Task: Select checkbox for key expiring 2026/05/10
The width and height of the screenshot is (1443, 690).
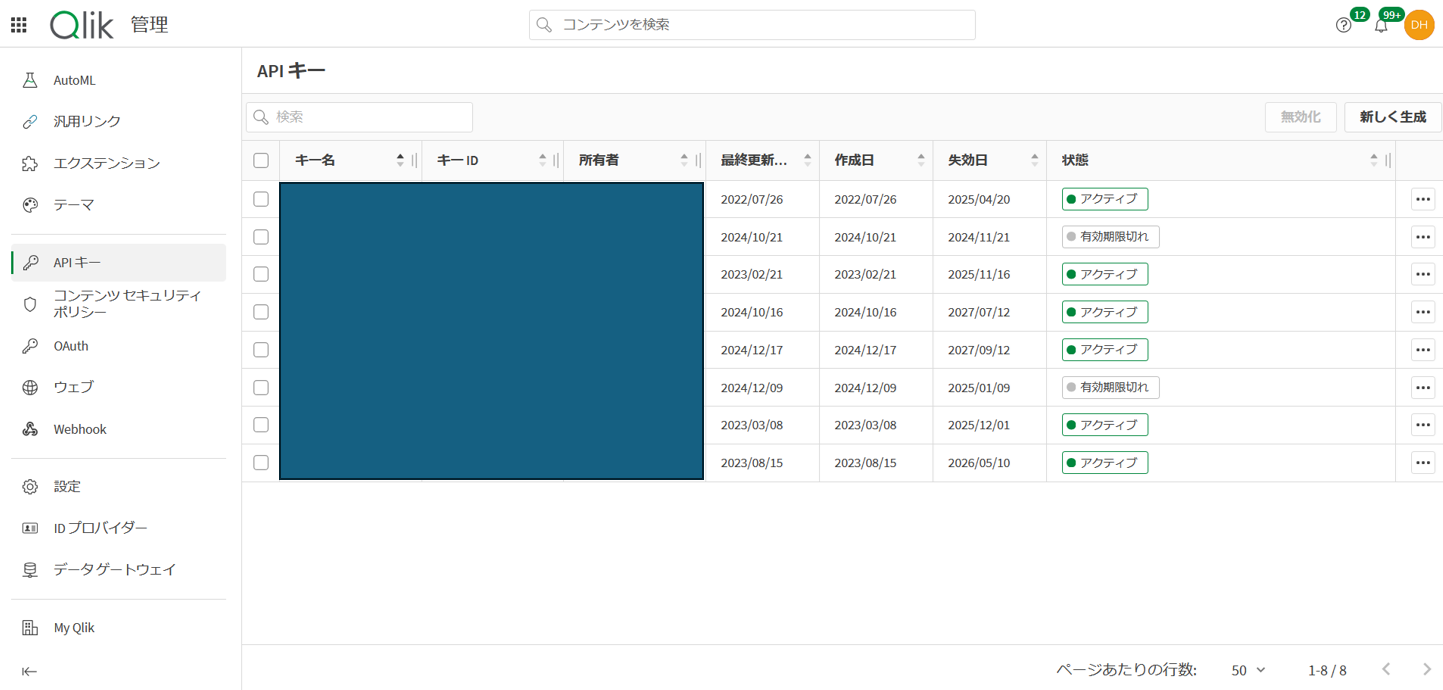Action: (x=261, y=463)
